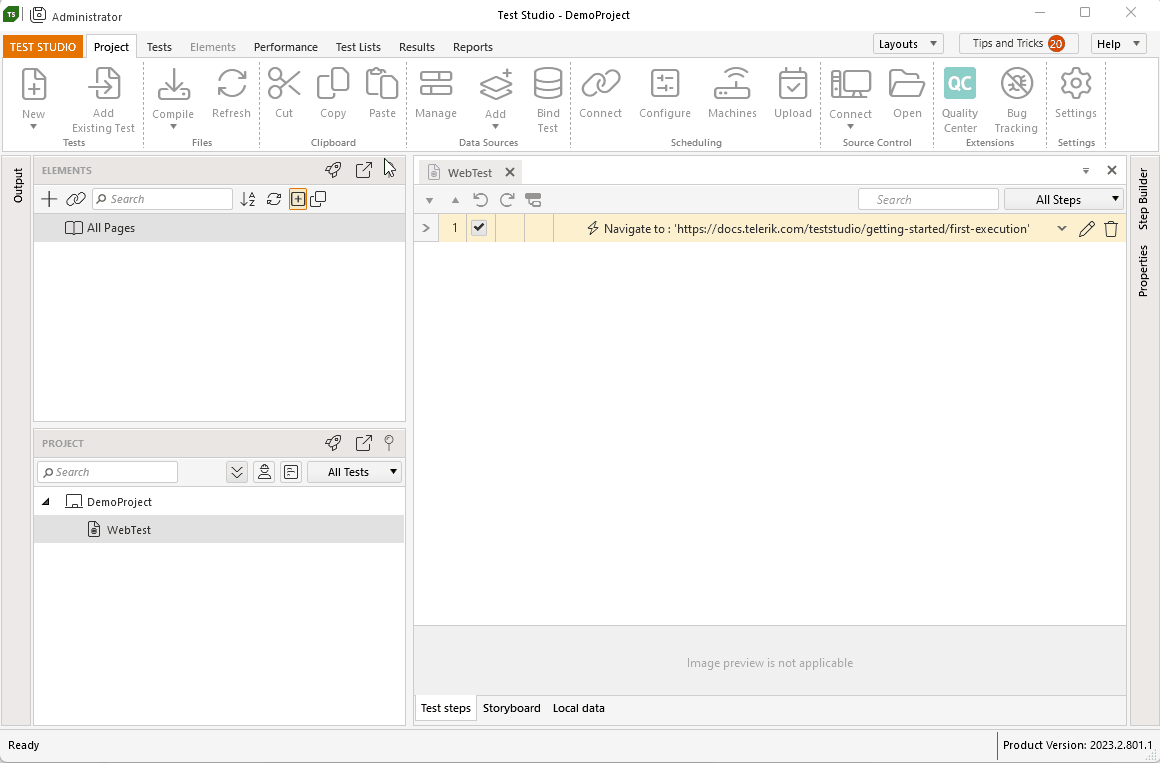Open Tips and Tricks
The height and width of the screenshot is (763, 1160).
point(1018,44)
